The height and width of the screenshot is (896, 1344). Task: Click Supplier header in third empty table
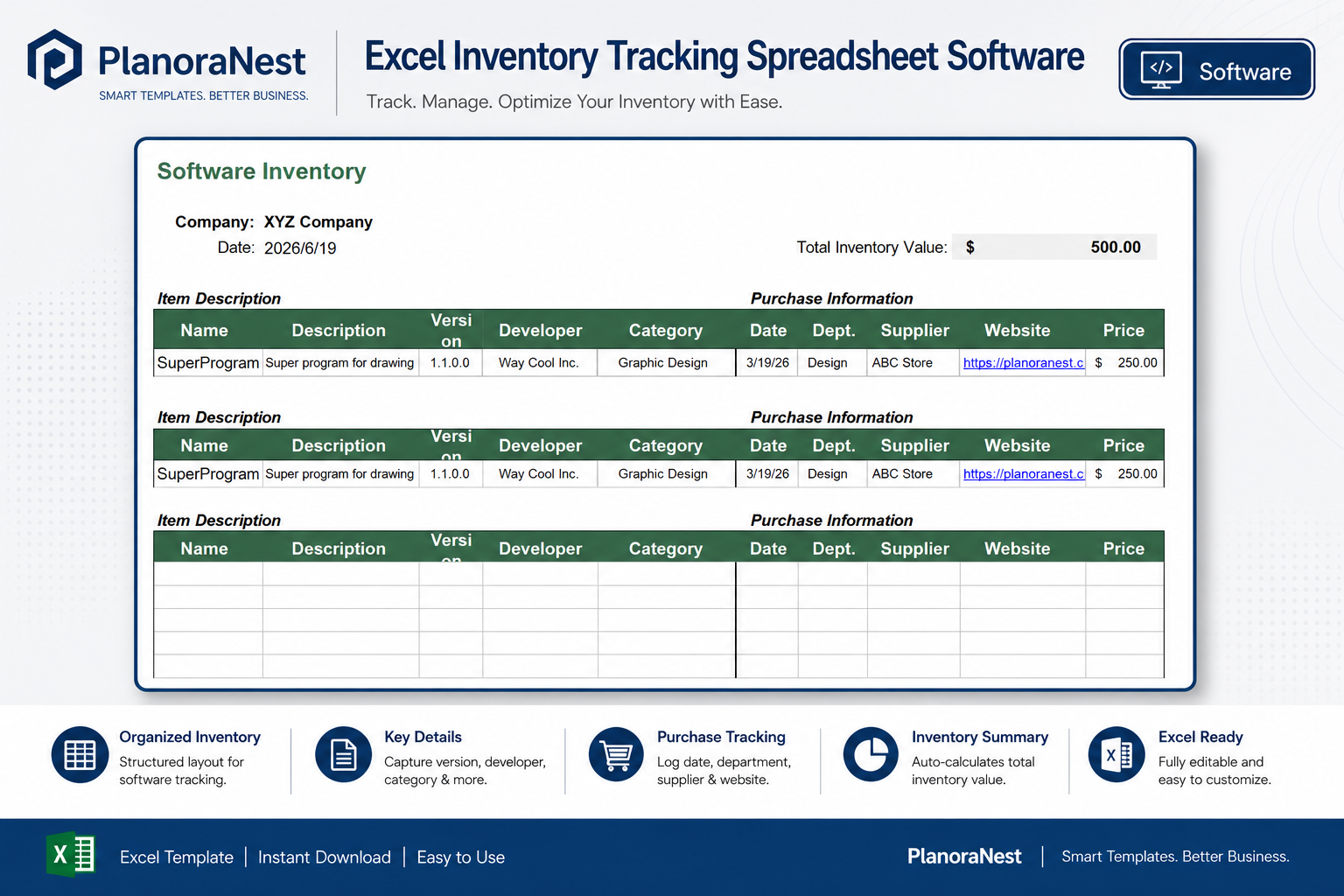pos(914,549)
